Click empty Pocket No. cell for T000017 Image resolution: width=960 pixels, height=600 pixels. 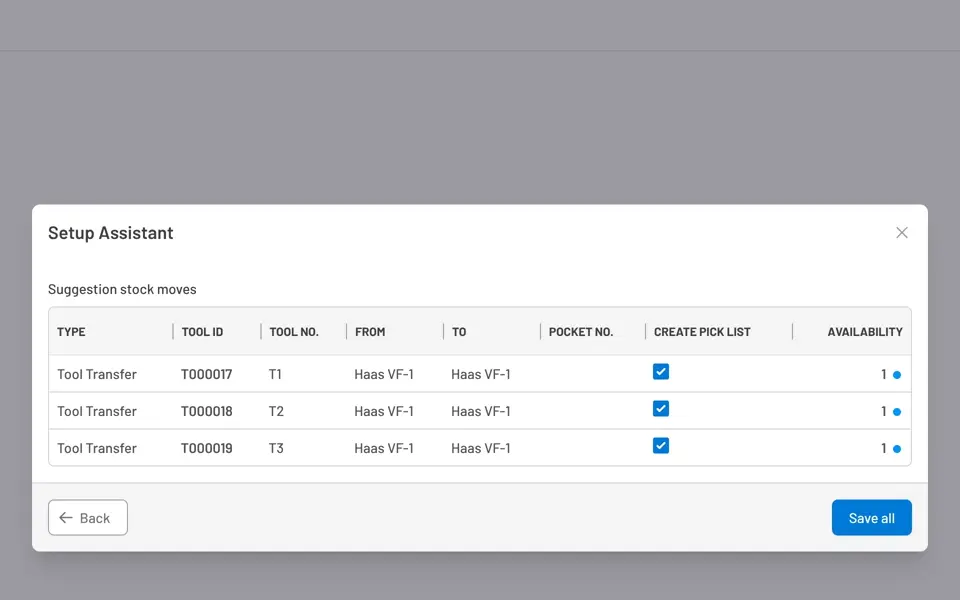point(593,374)
